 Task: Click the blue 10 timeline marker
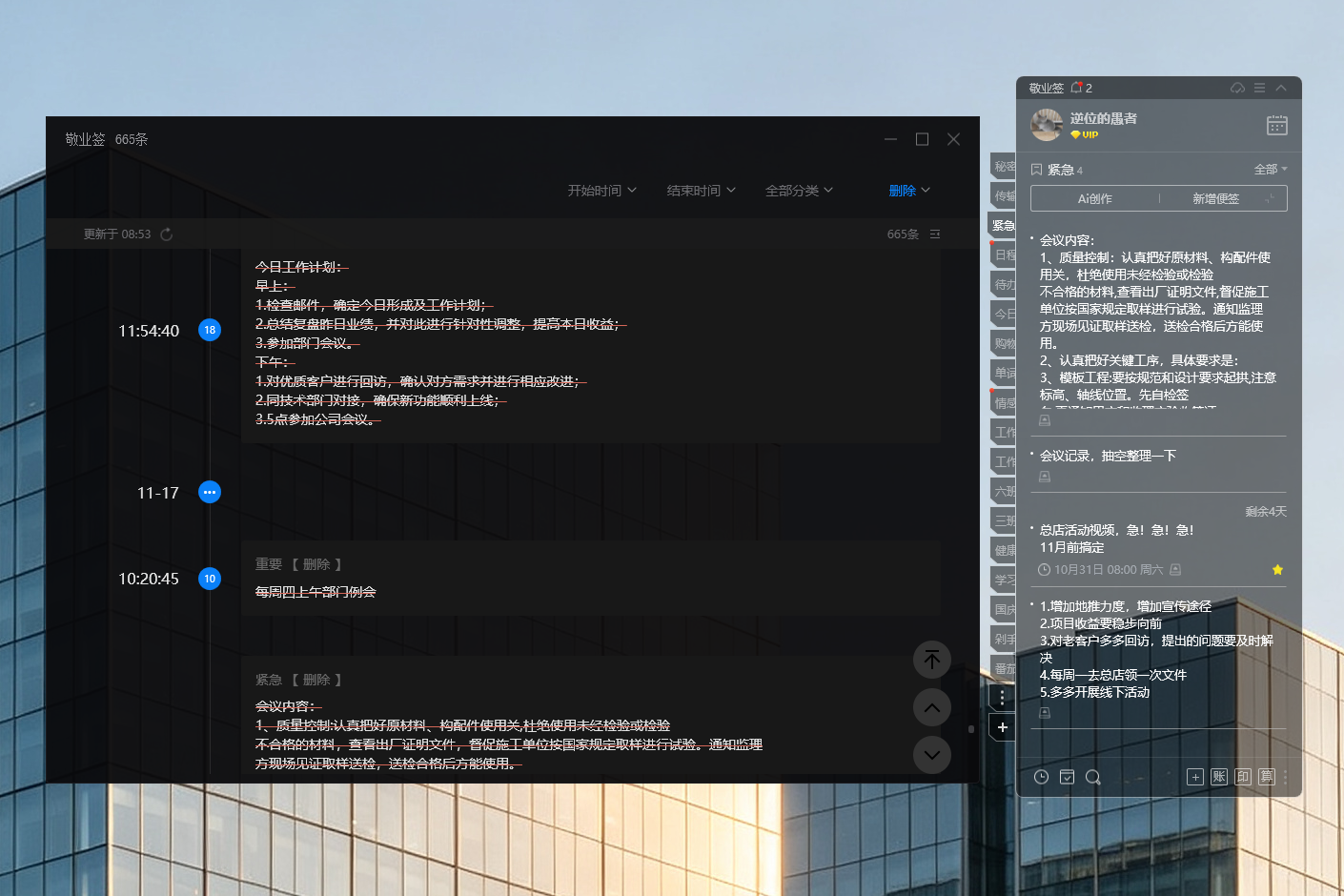pyautogui.click(x=210, y=579)
